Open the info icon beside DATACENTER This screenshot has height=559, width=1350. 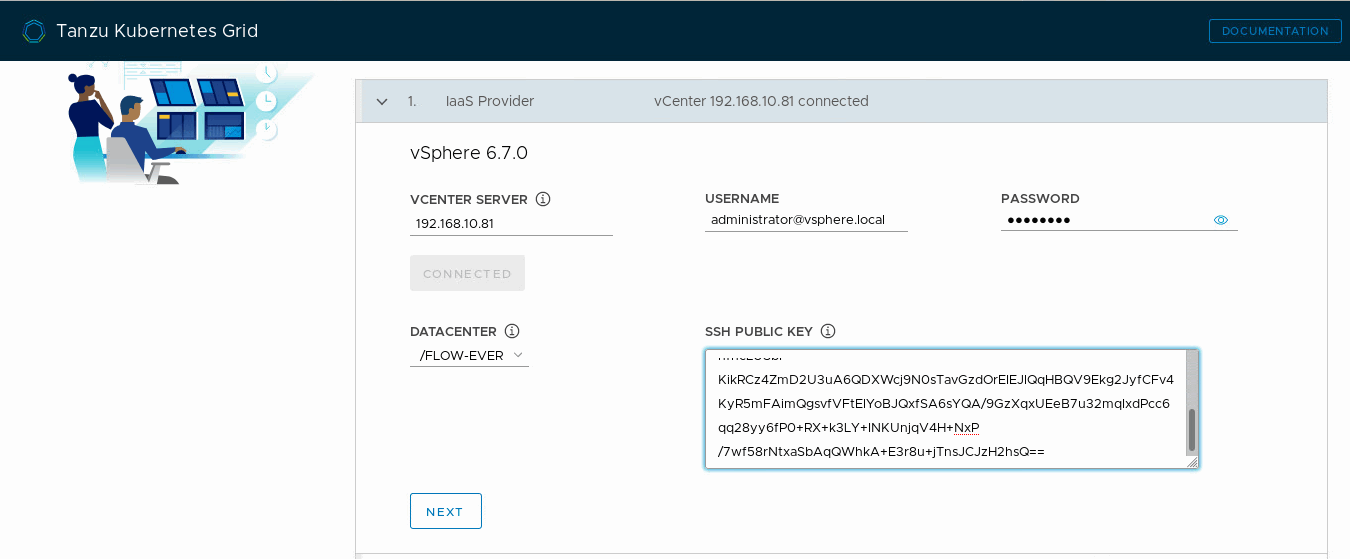click(512, 331)
